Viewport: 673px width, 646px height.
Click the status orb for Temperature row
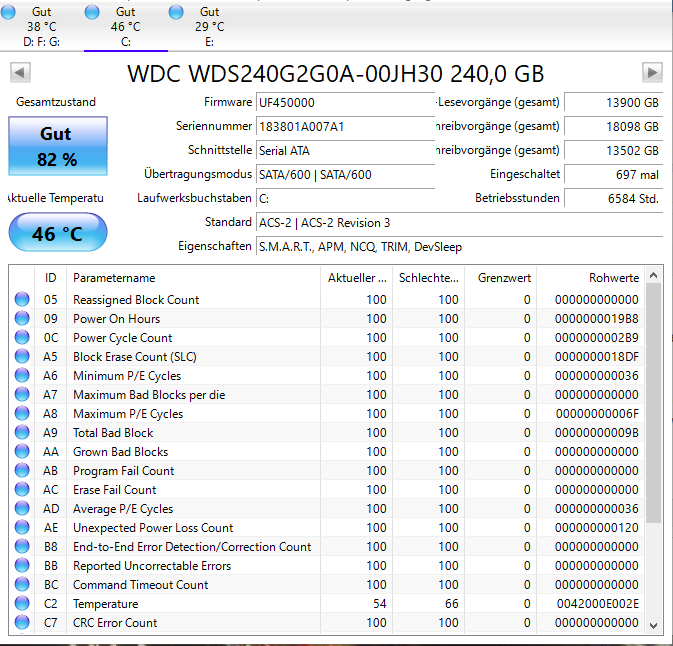[x=22, y=604]
